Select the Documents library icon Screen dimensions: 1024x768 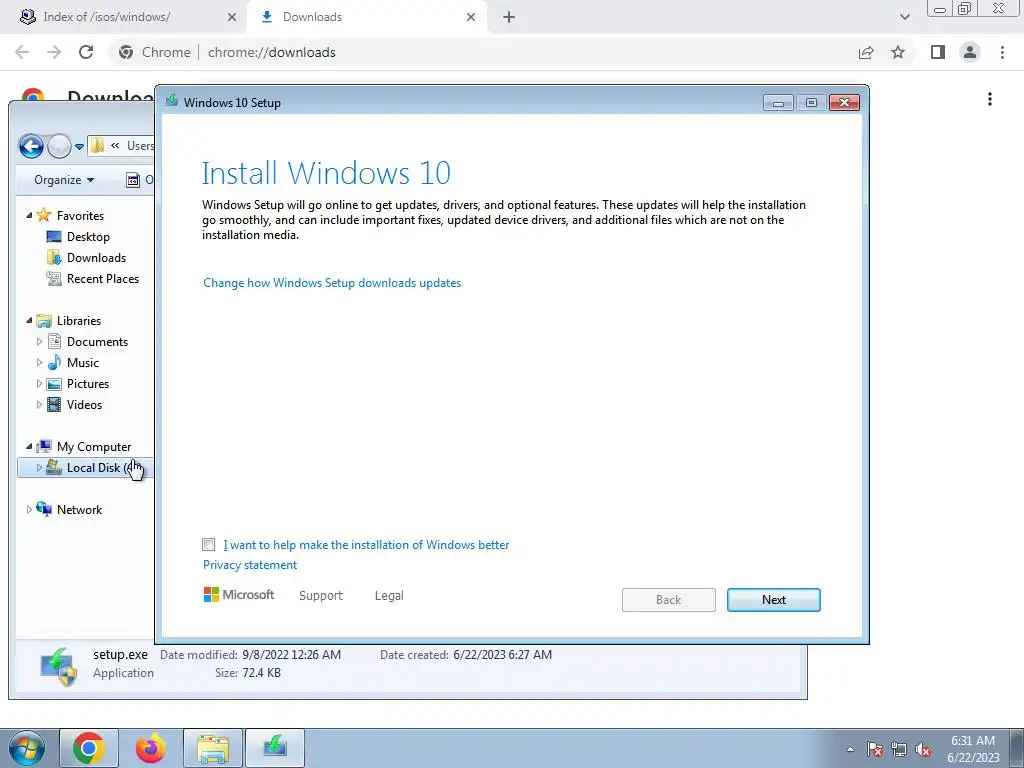click(55, 342)
